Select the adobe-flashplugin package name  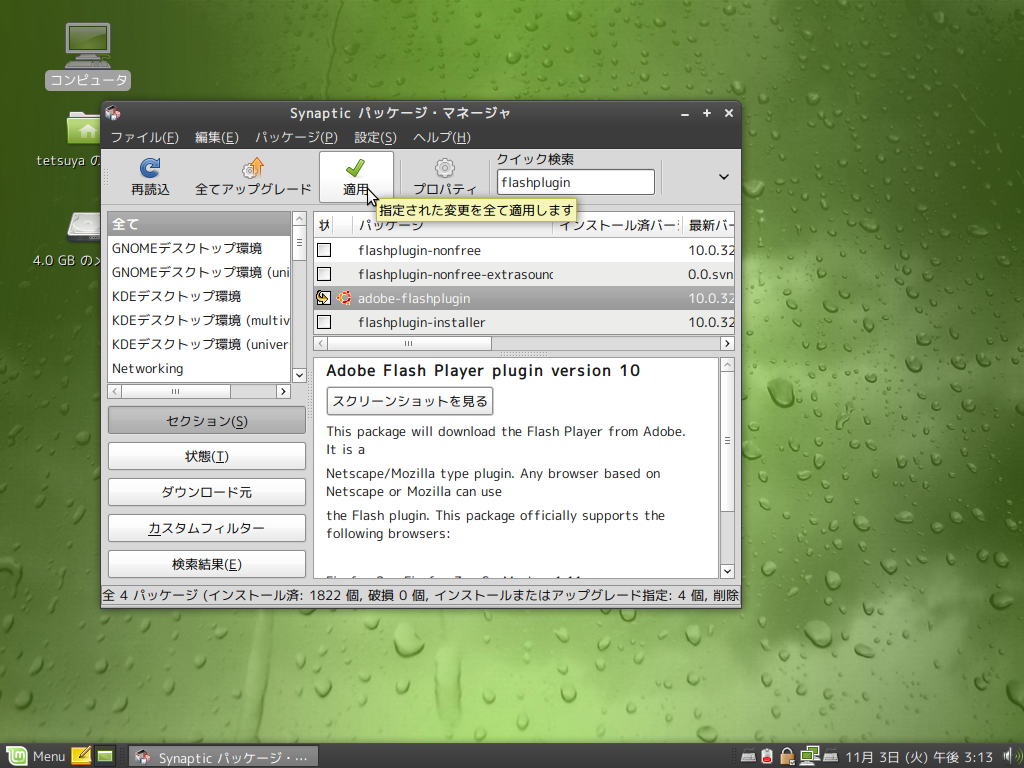tap(414, 299)
